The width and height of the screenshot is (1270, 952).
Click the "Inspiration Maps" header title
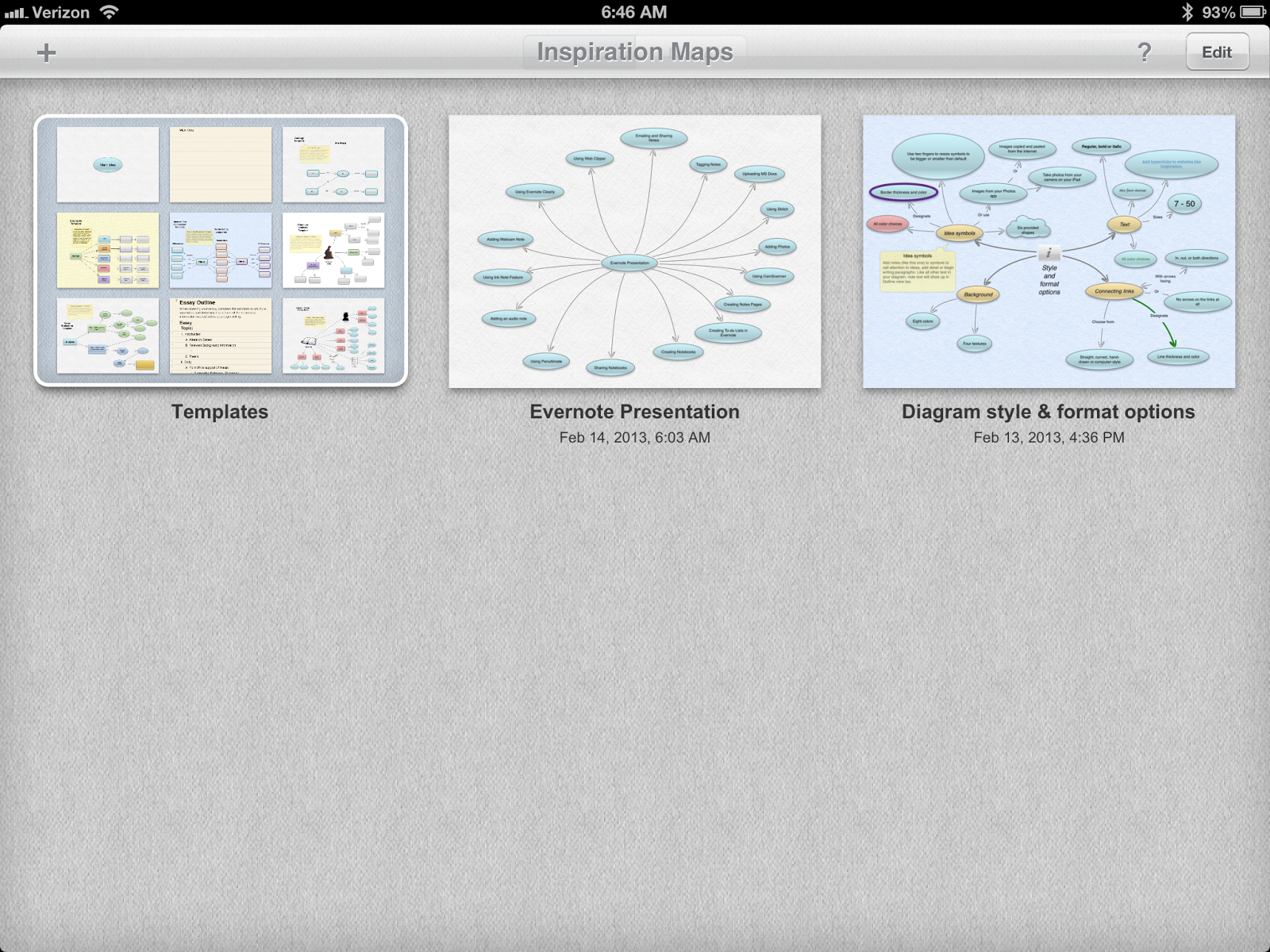click(635, 52)
